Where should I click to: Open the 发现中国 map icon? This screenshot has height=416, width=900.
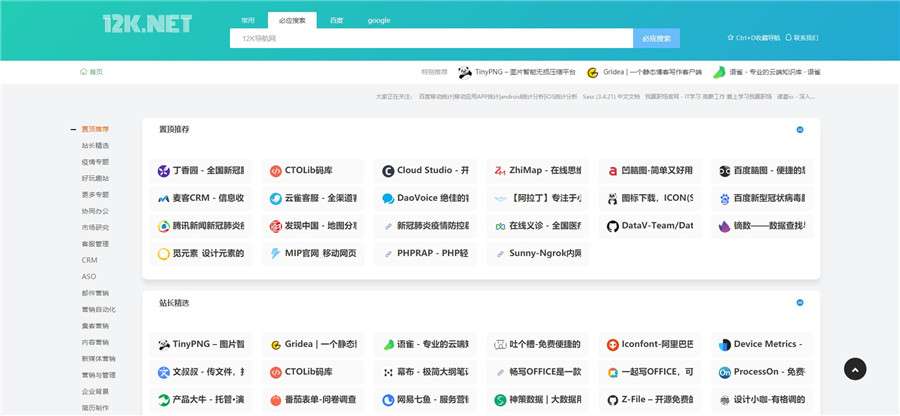[x=276, y=226]
